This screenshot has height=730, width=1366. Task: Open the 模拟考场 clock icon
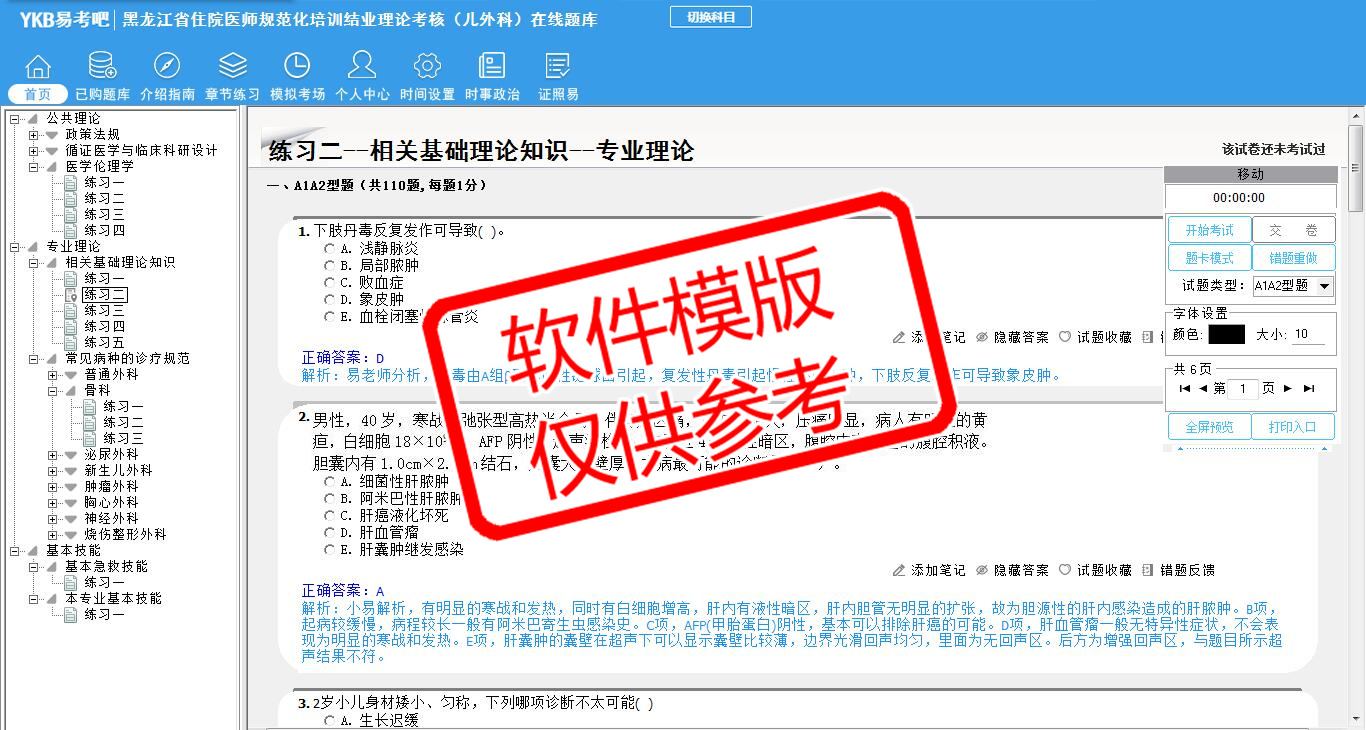(297, 67)
